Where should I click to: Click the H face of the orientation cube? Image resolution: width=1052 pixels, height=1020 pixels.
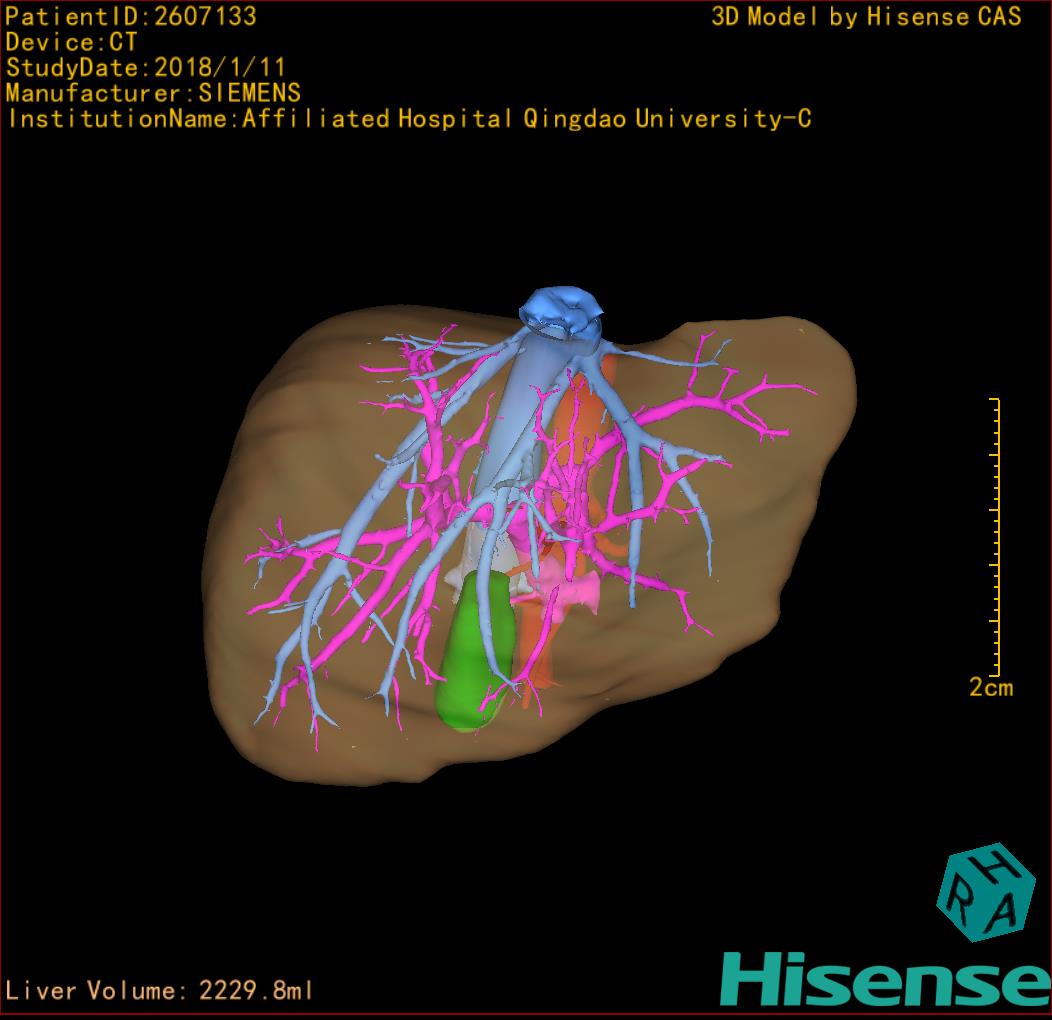(1000, 866)
